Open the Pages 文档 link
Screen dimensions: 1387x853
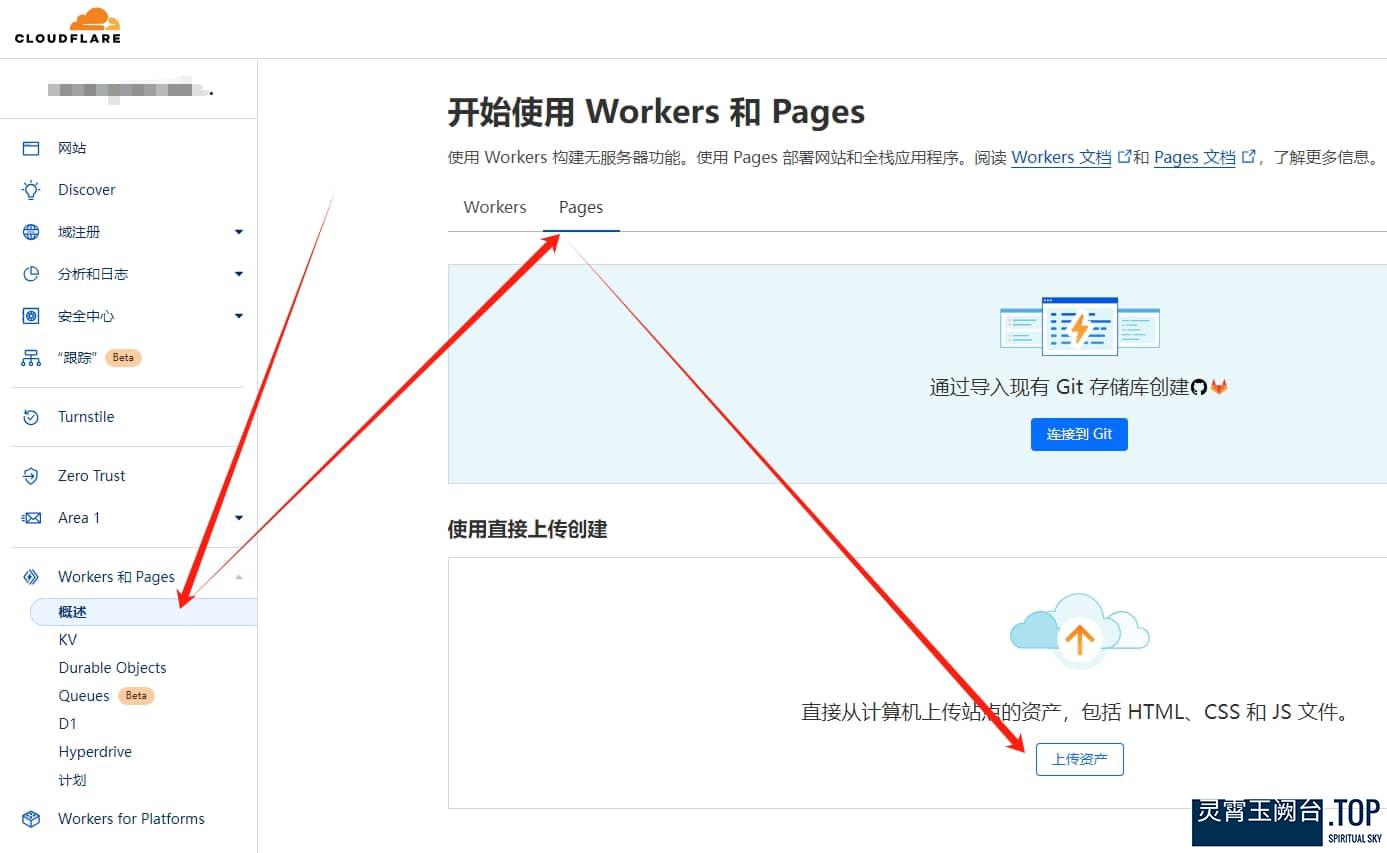tap(1194, 157)
